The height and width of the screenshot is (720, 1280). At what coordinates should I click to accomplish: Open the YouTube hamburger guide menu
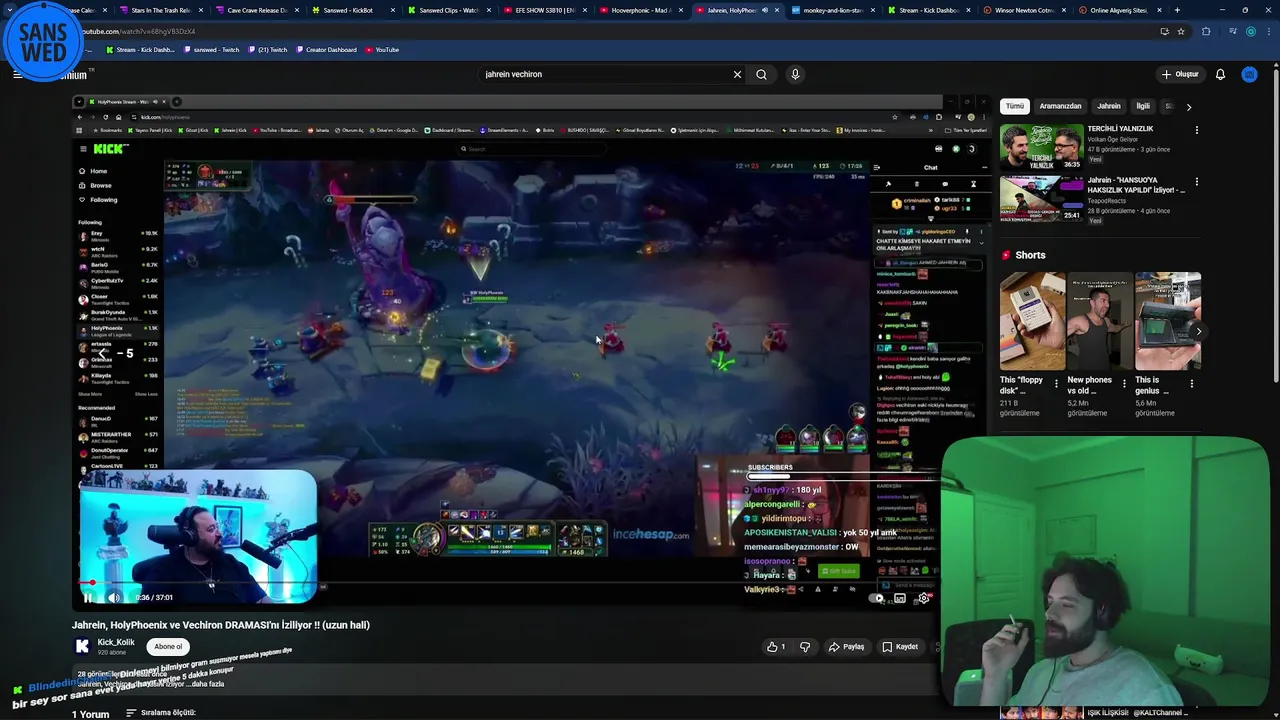point(17,74)
